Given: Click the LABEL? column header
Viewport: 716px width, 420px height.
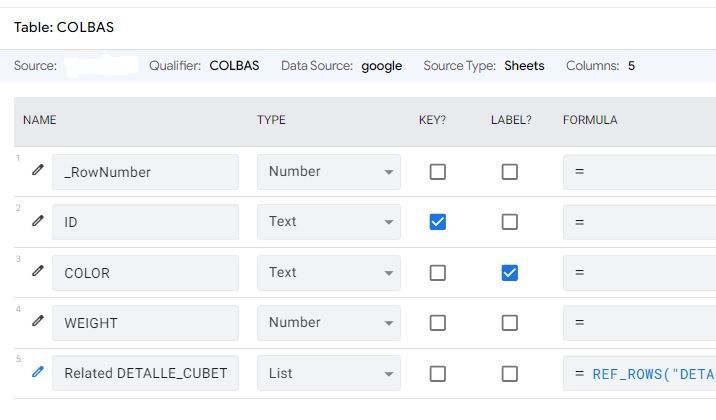Looking at the screenshot, I should tap(511, 120).
